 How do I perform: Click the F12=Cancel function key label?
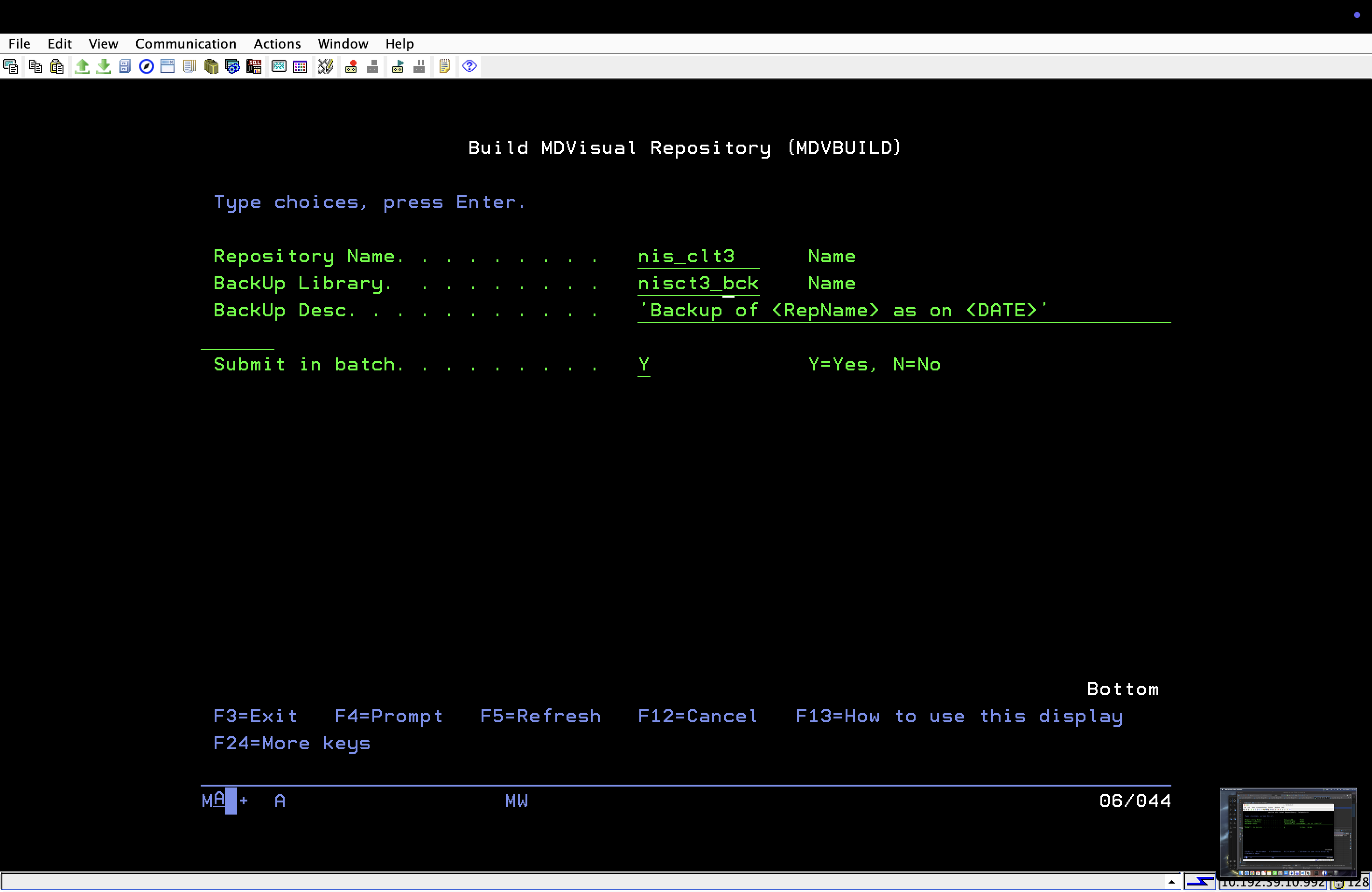[x=698, y=716]
